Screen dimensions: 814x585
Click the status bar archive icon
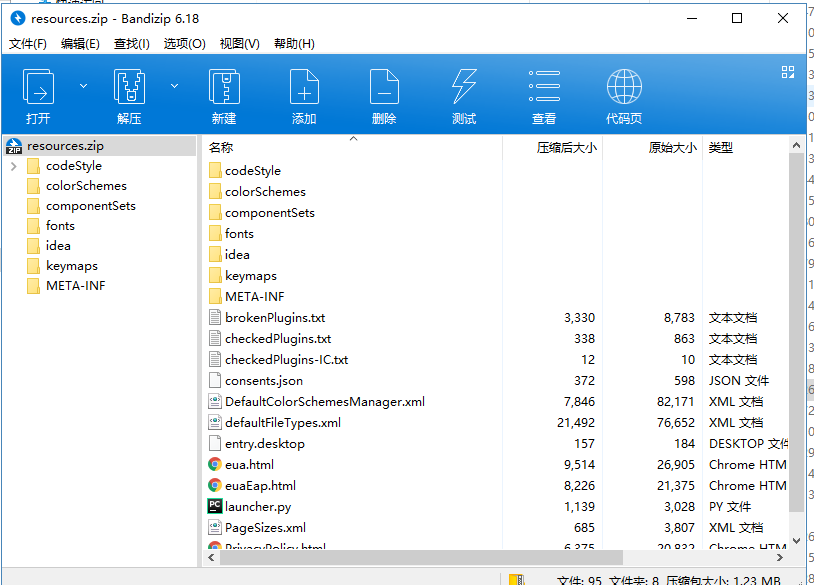tap(517, 580)
